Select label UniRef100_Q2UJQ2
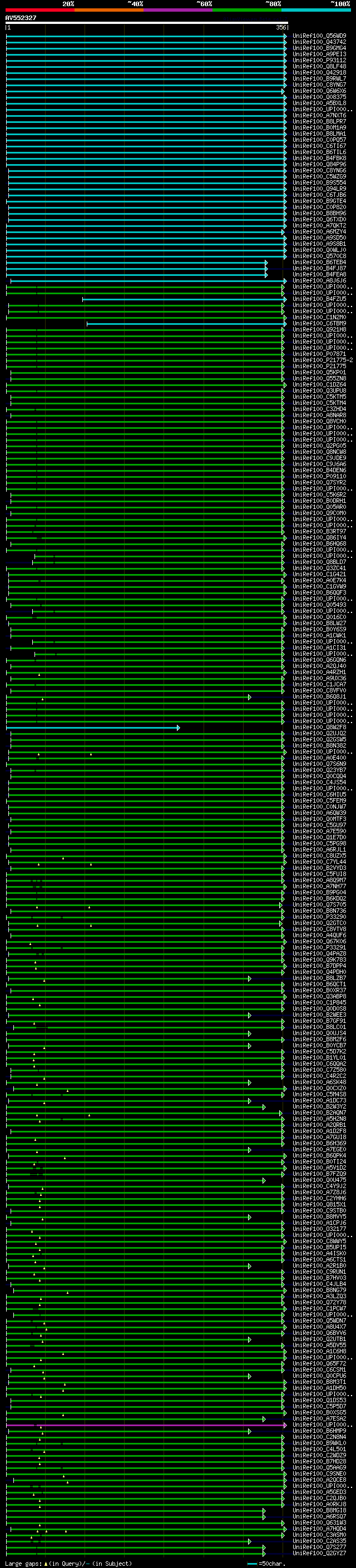The height and width of the screenshot is (1568, 356). coord(319,733)
